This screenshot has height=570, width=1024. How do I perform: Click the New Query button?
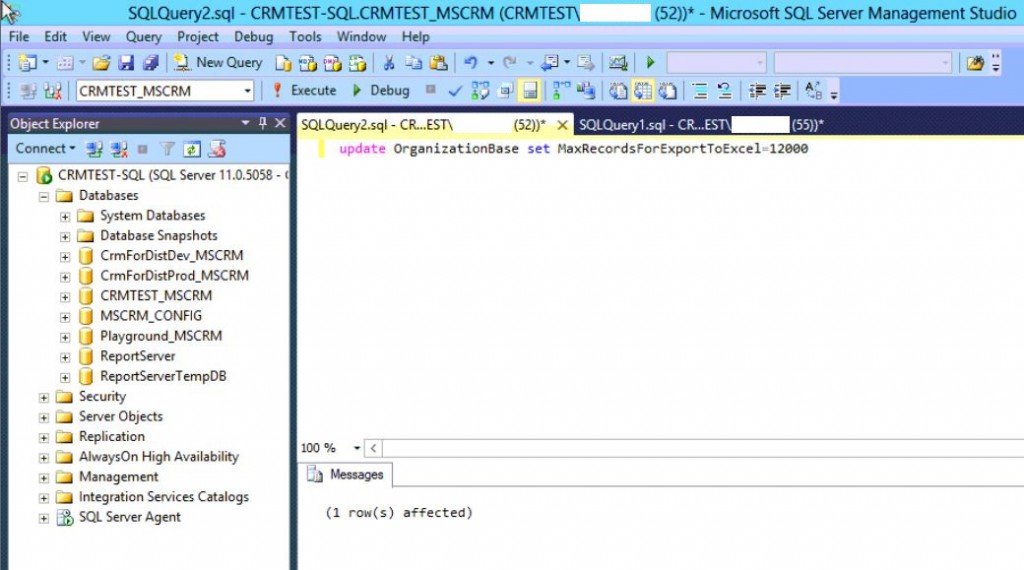click(218, 63)
